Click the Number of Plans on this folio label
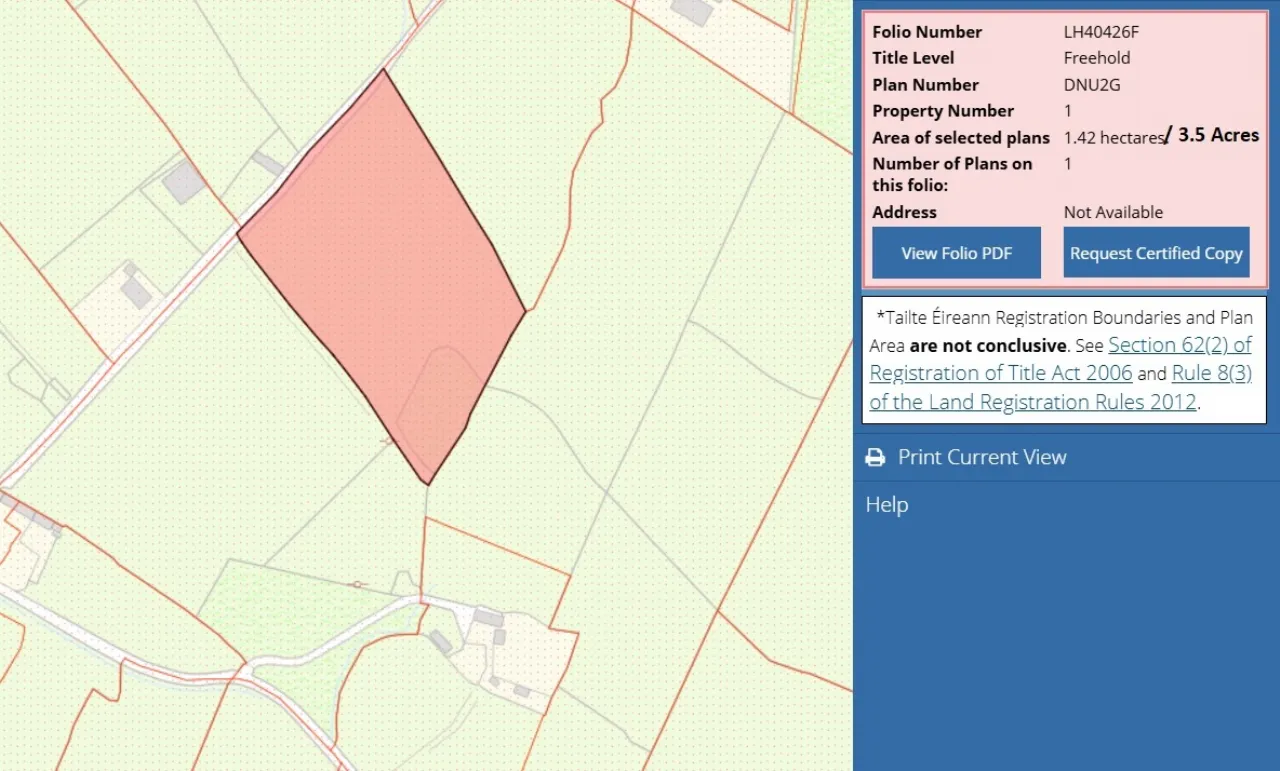1280x771 pixels. pos(951,172)
